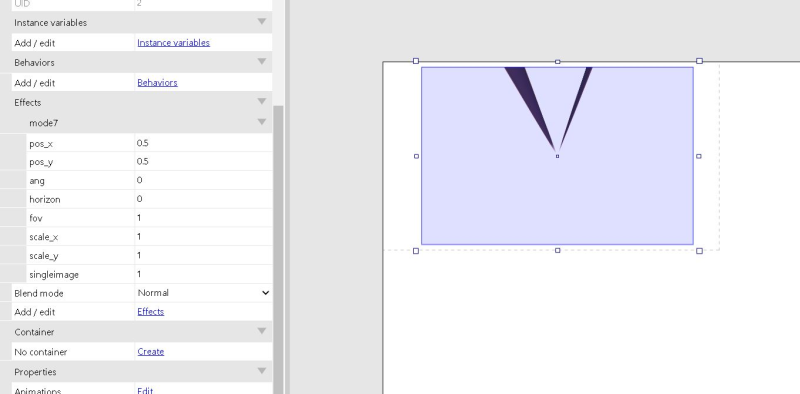
Task: Open the Behaviors link
Action: (157, 83)
